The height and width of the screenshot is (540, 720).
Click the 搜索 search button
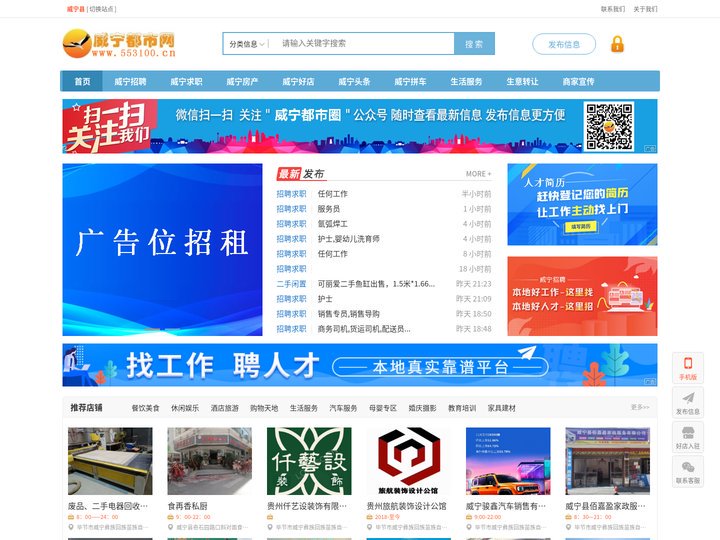click(474, 44)
